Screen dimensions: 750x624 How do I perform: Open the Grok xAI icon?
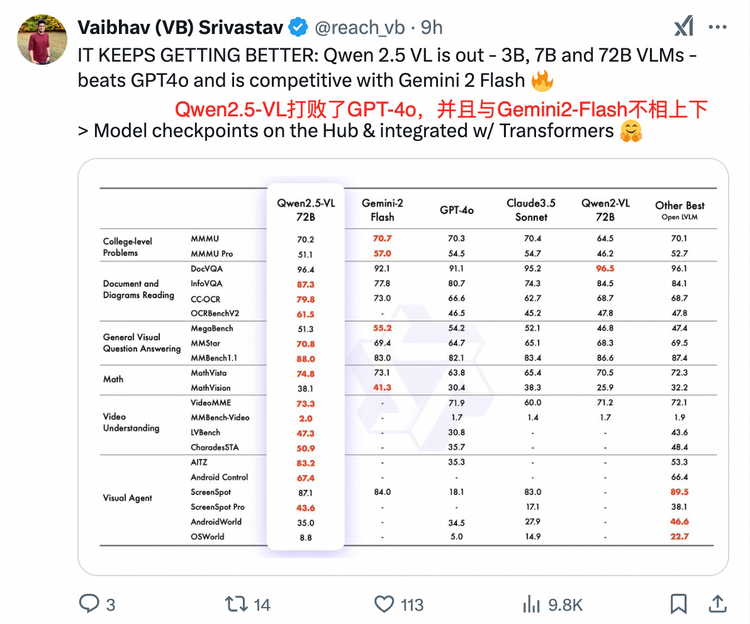pos(684,26)
